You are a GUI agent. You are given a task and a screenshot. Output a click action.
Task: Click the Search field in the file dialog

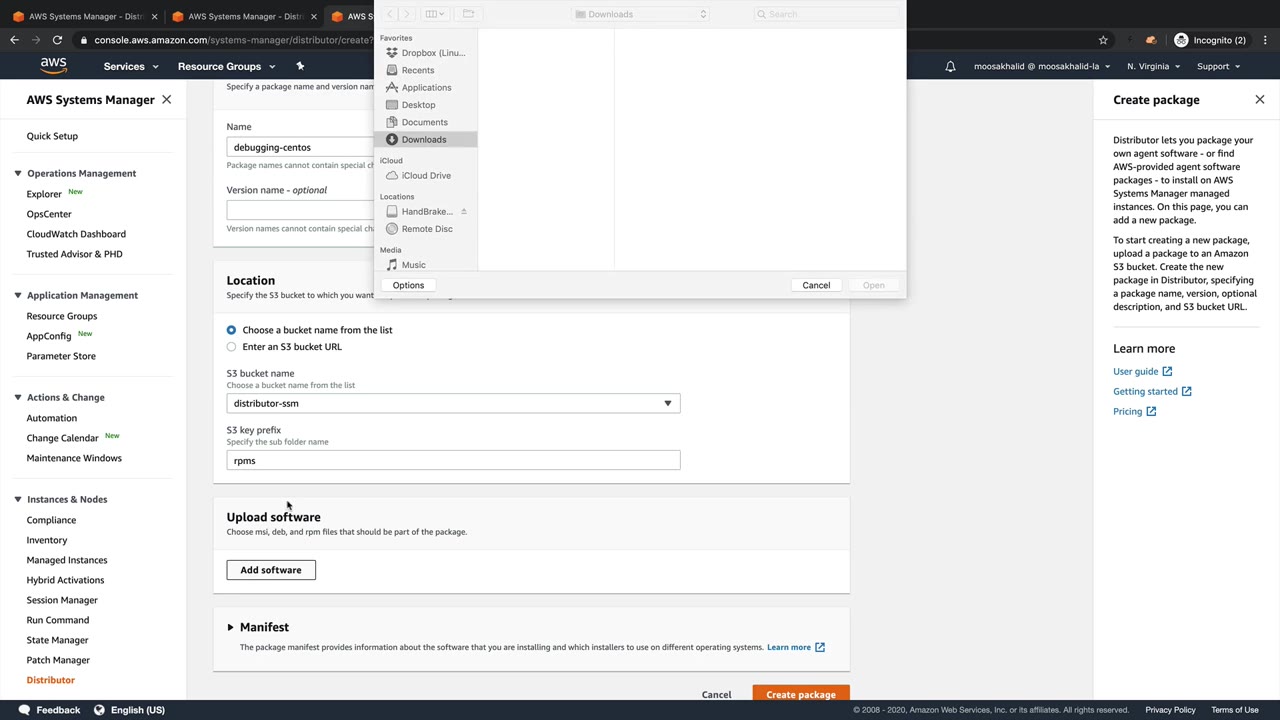pos(825,14)
